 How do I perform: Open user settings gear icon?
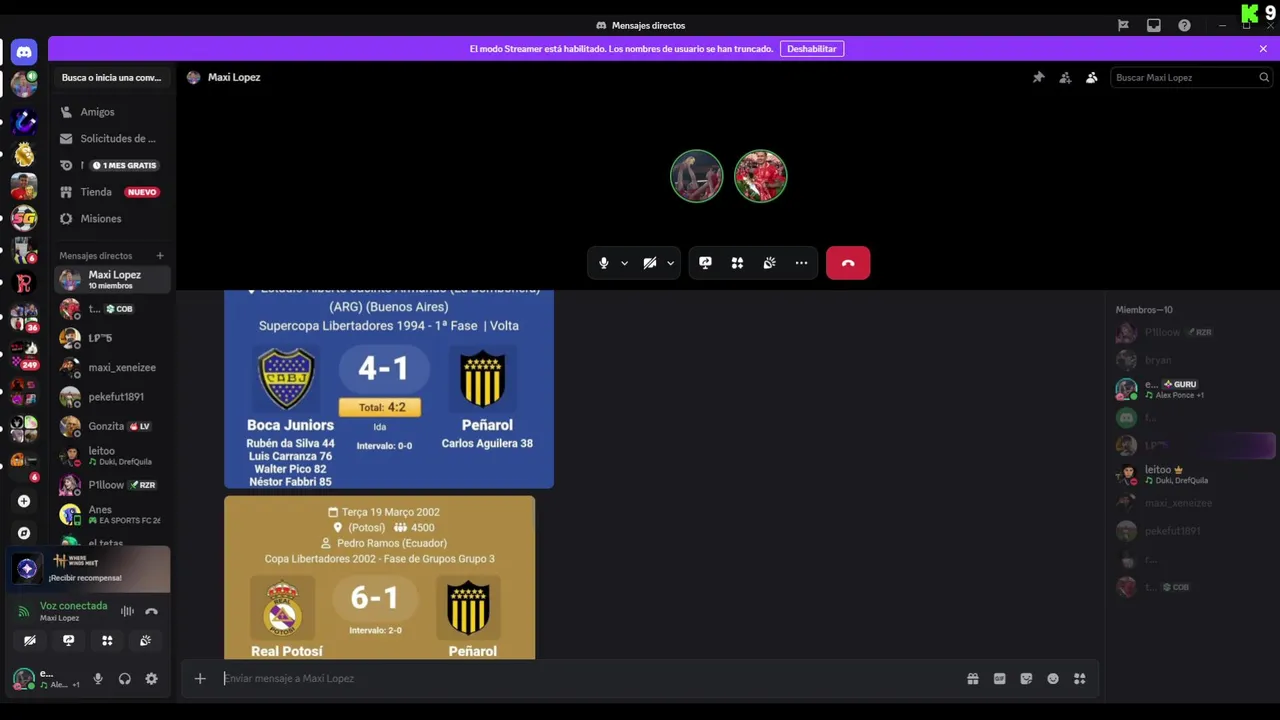coord(151,679)
